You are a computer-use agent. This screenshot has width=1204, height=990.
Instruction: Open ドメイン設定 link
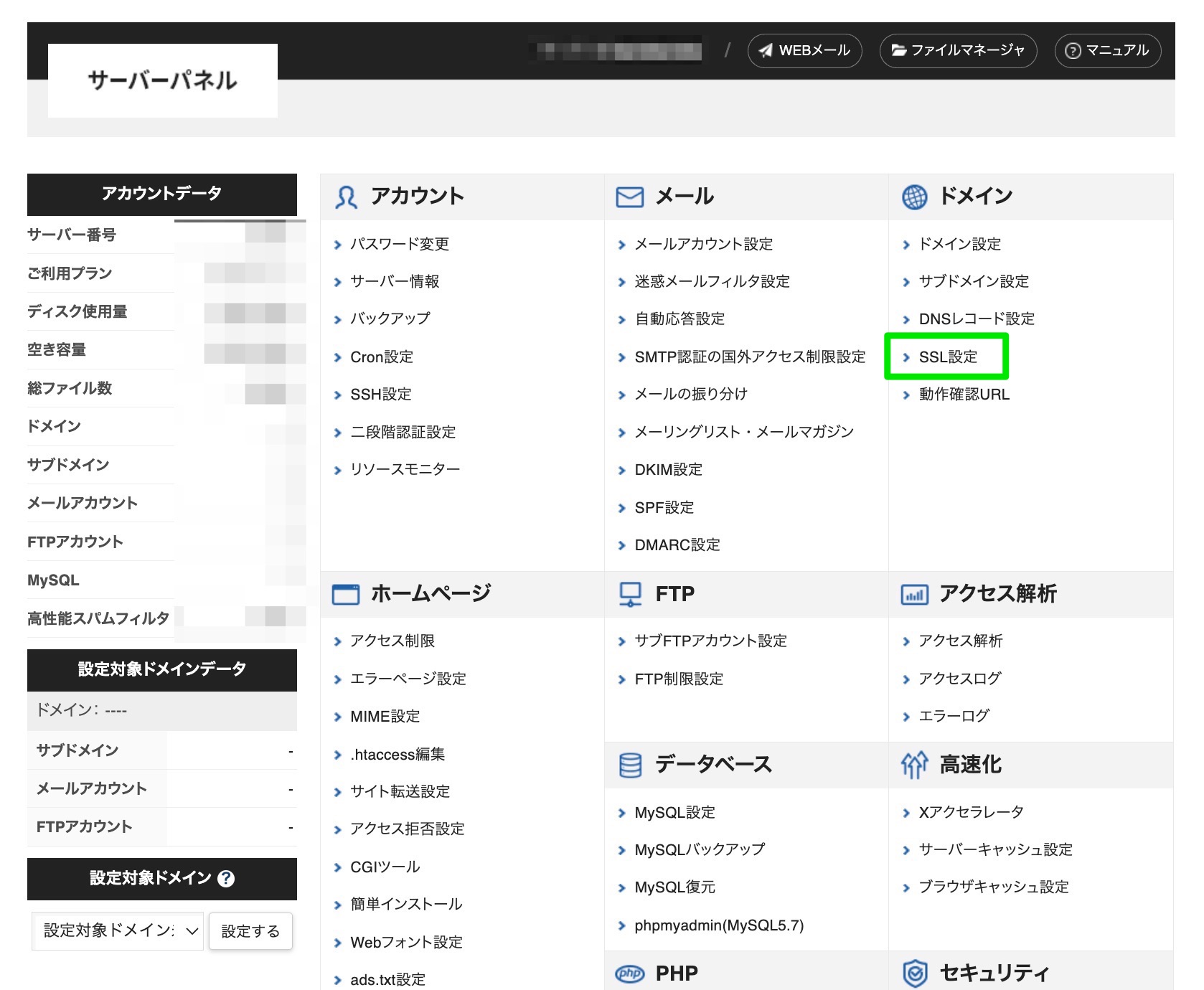point(960,244)
